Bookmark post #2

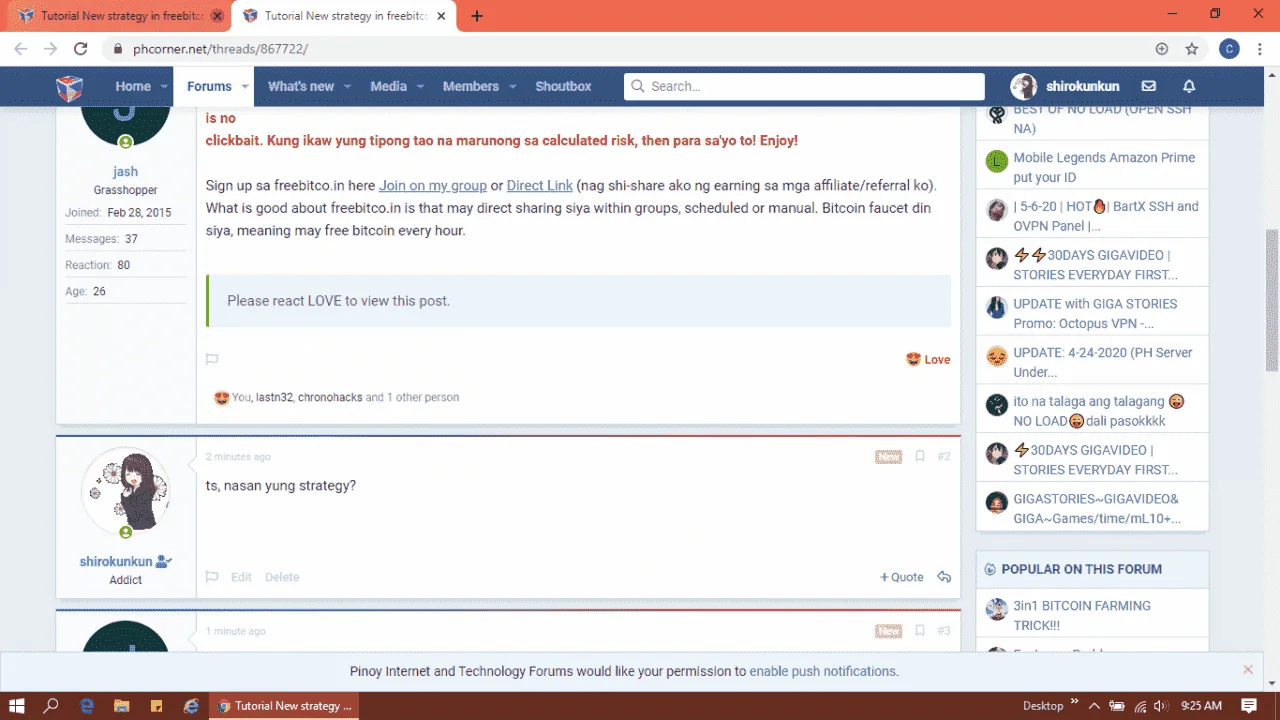click(920, 457)
